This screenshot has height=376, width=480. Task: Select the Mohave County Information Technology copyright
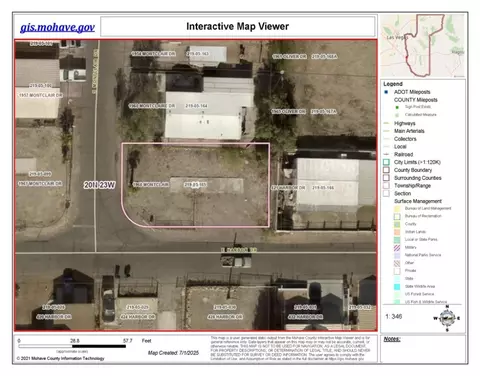[x=61, y=358]
